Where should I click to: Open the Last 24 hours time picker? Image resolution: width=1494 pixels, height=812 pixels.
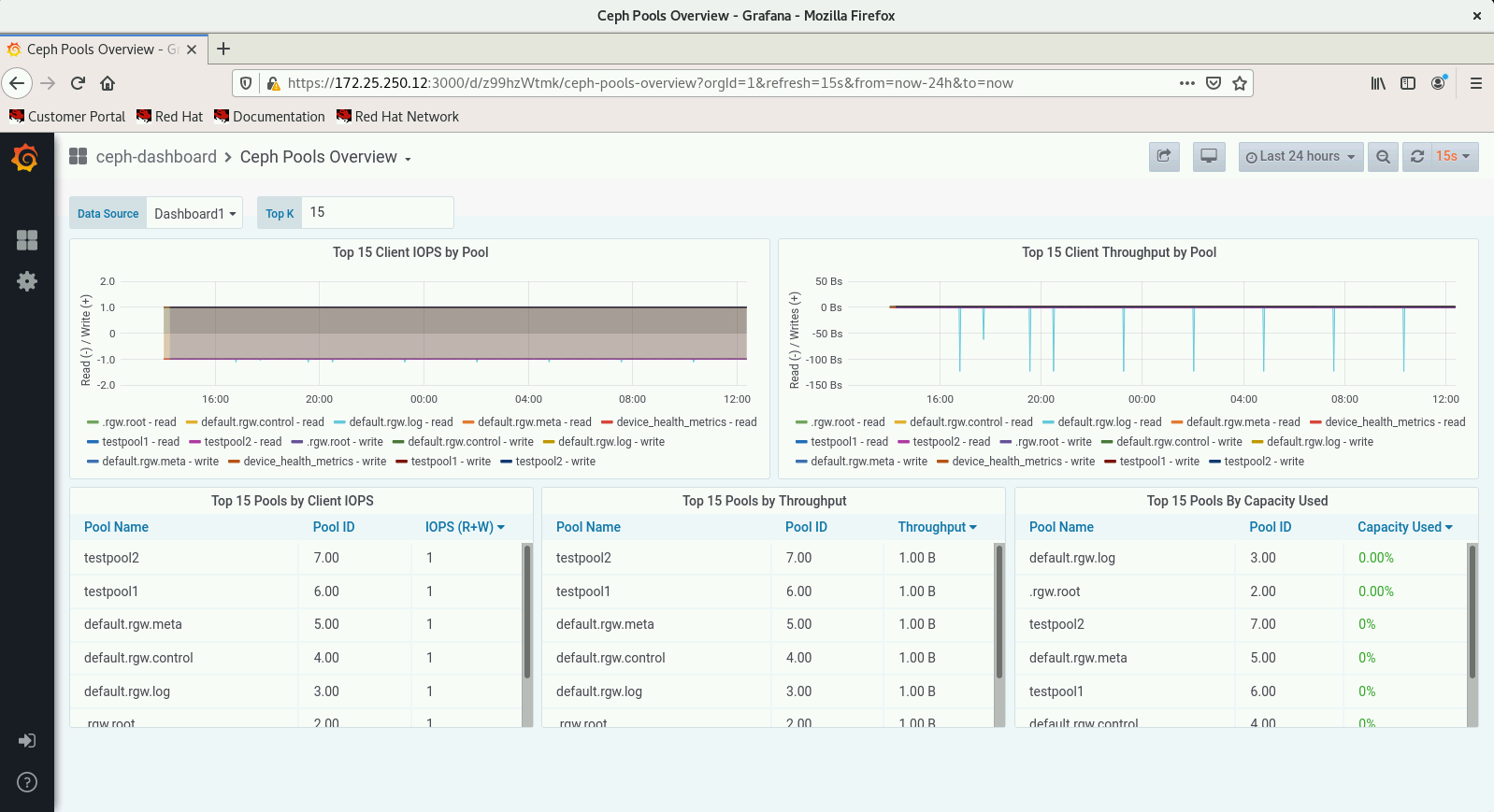point(1300,157)
